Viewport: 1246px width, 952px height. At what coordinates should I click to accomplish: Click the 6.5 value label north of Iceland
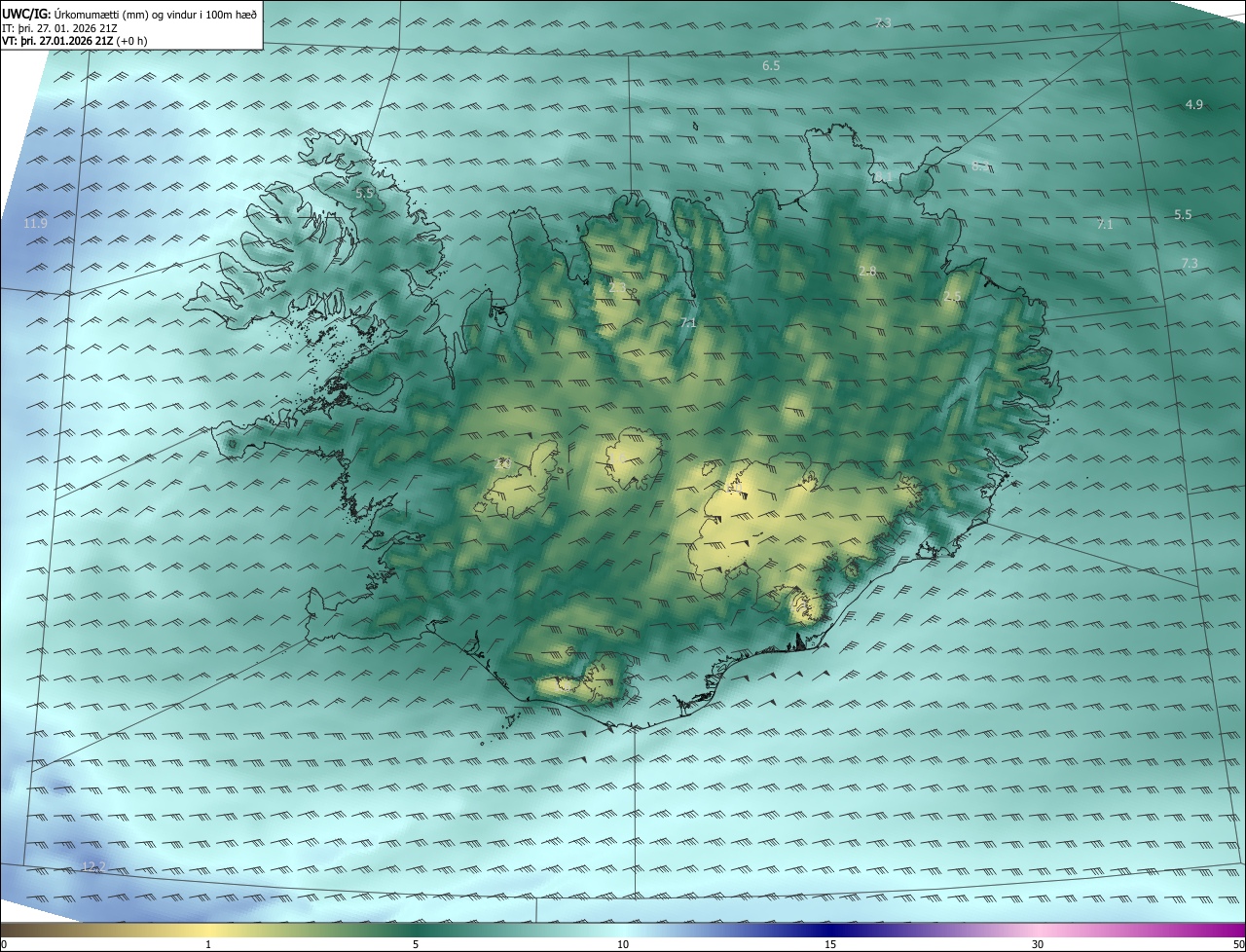(x=771, y=65)
